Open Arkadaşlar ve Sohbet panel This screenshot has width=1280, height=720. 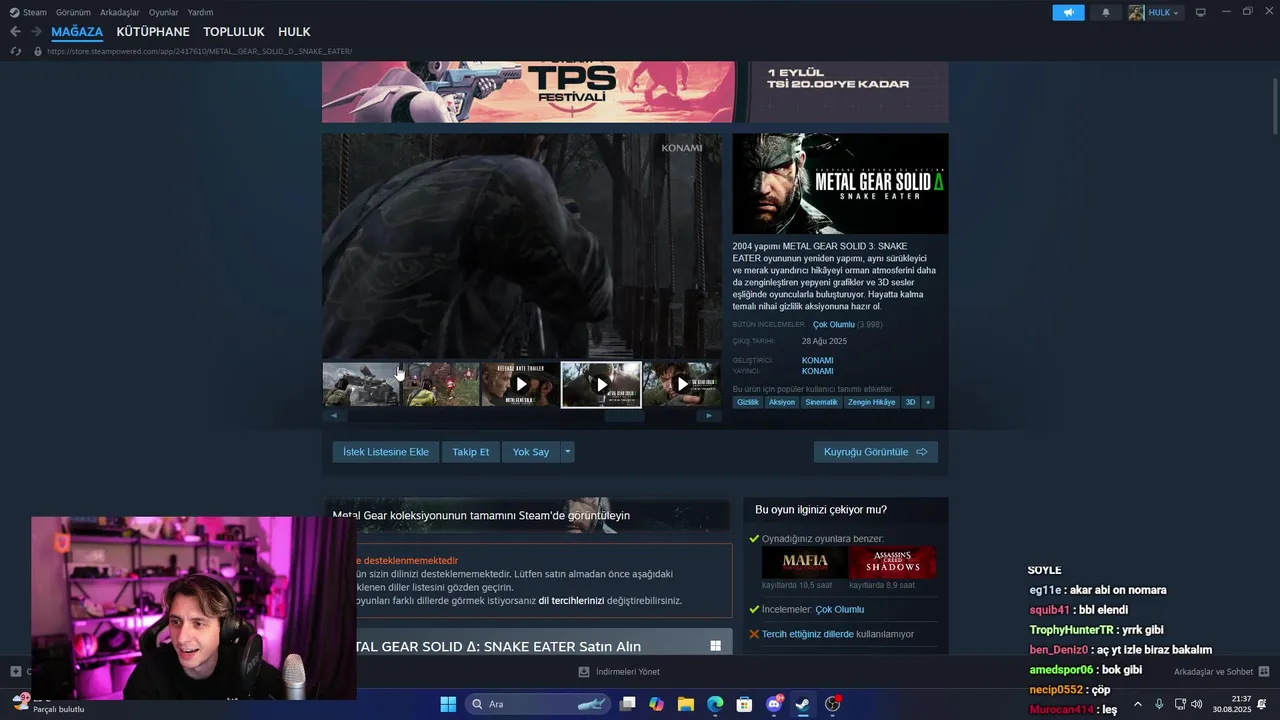point(1221,672)
